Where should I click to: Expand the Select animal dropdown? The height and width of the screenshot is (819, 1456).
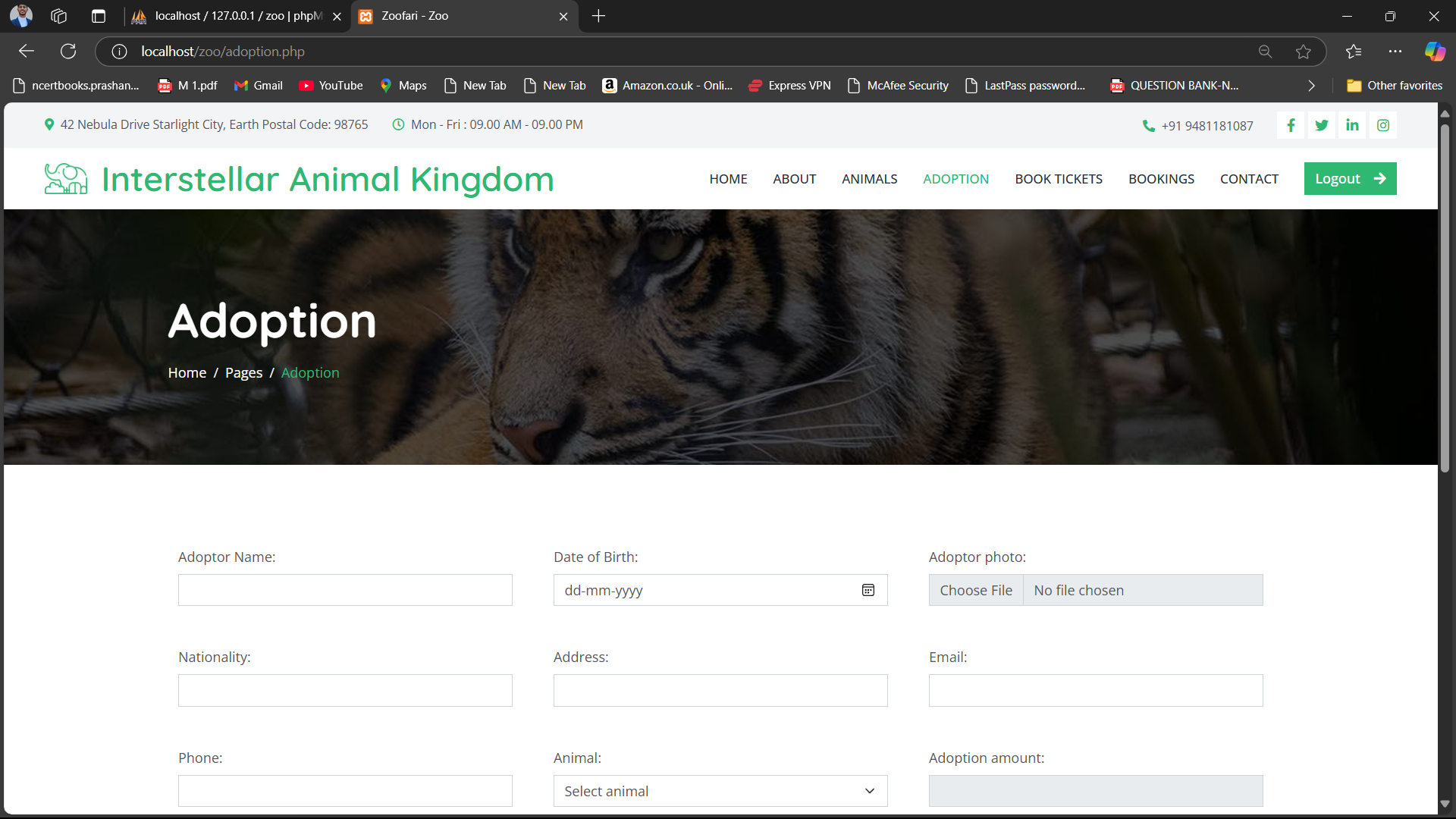pos(720,791)
